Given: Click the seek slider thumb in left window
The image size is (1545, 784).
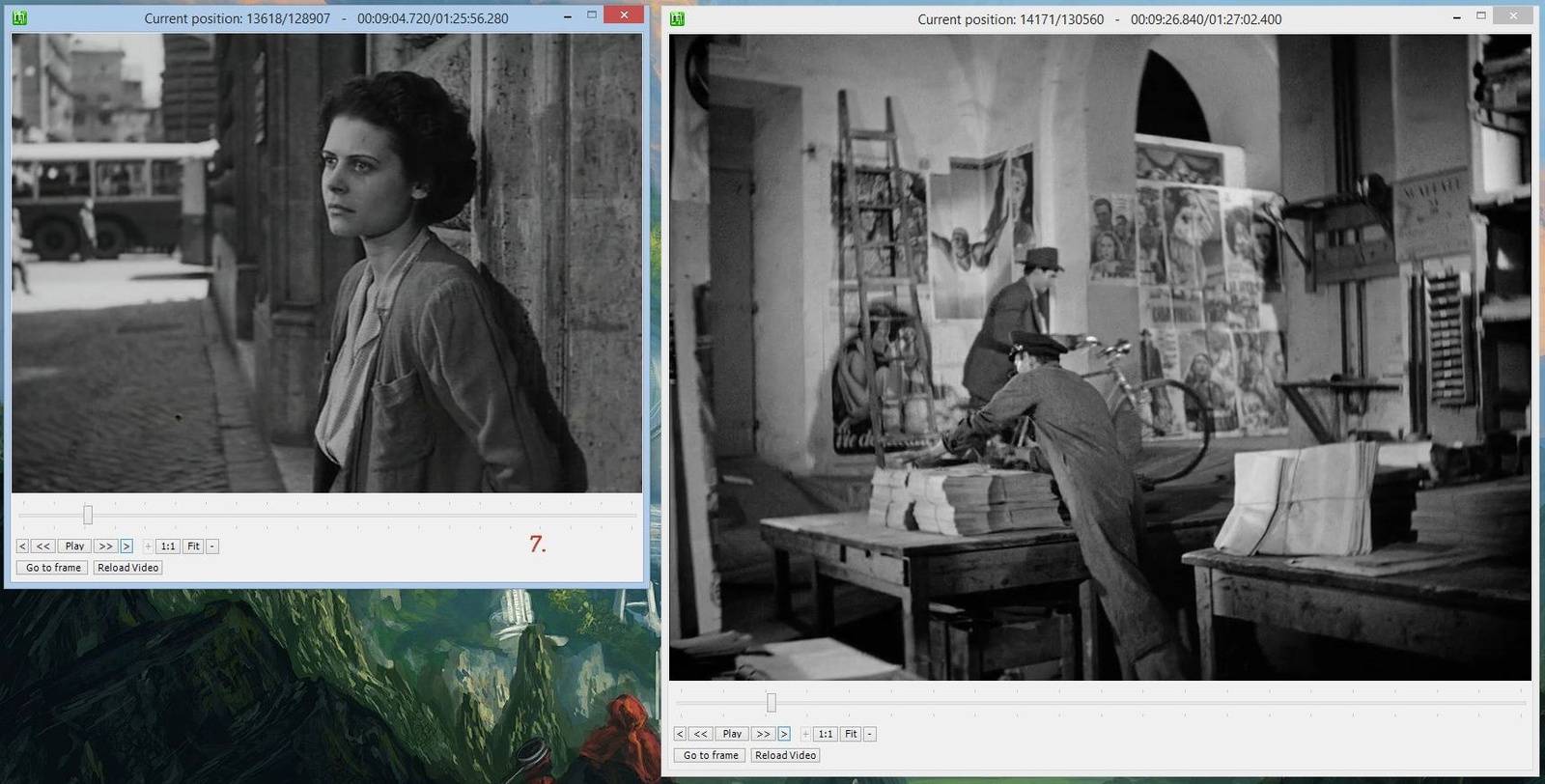Looking at the screenshot, I should click(x=88, y=515).
